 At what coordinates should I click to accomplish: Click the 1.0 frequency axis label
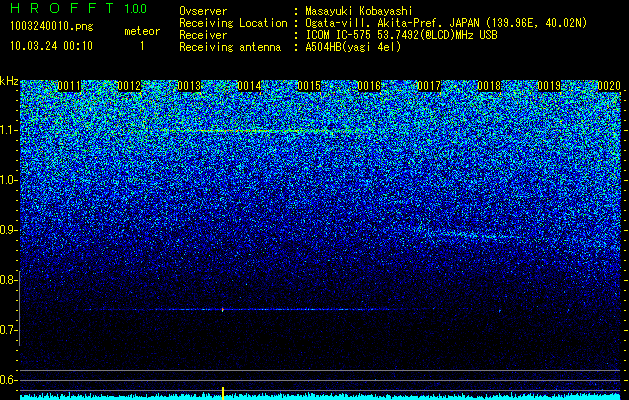8,180
